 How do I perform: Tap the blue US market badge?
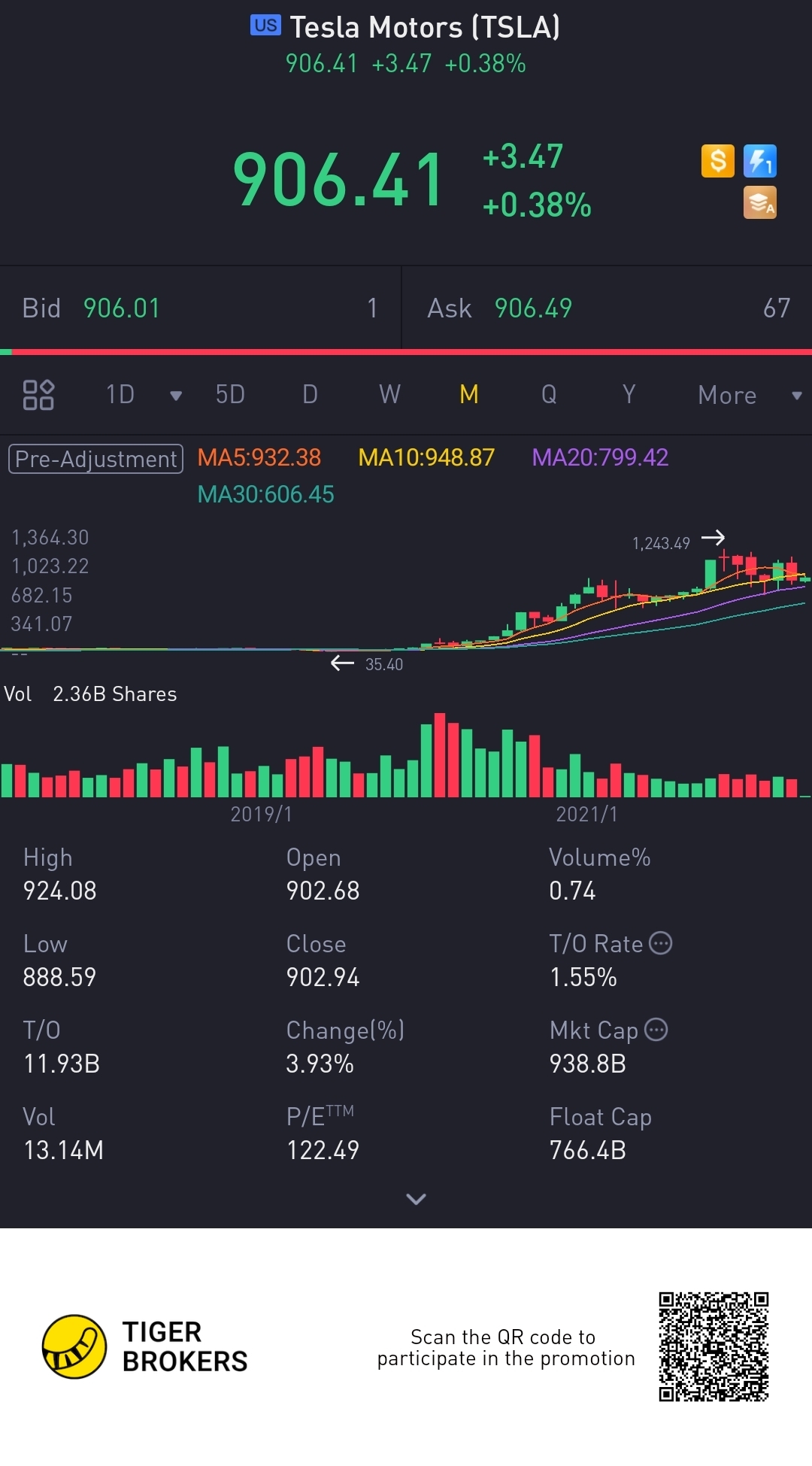[x=265, y=26]
